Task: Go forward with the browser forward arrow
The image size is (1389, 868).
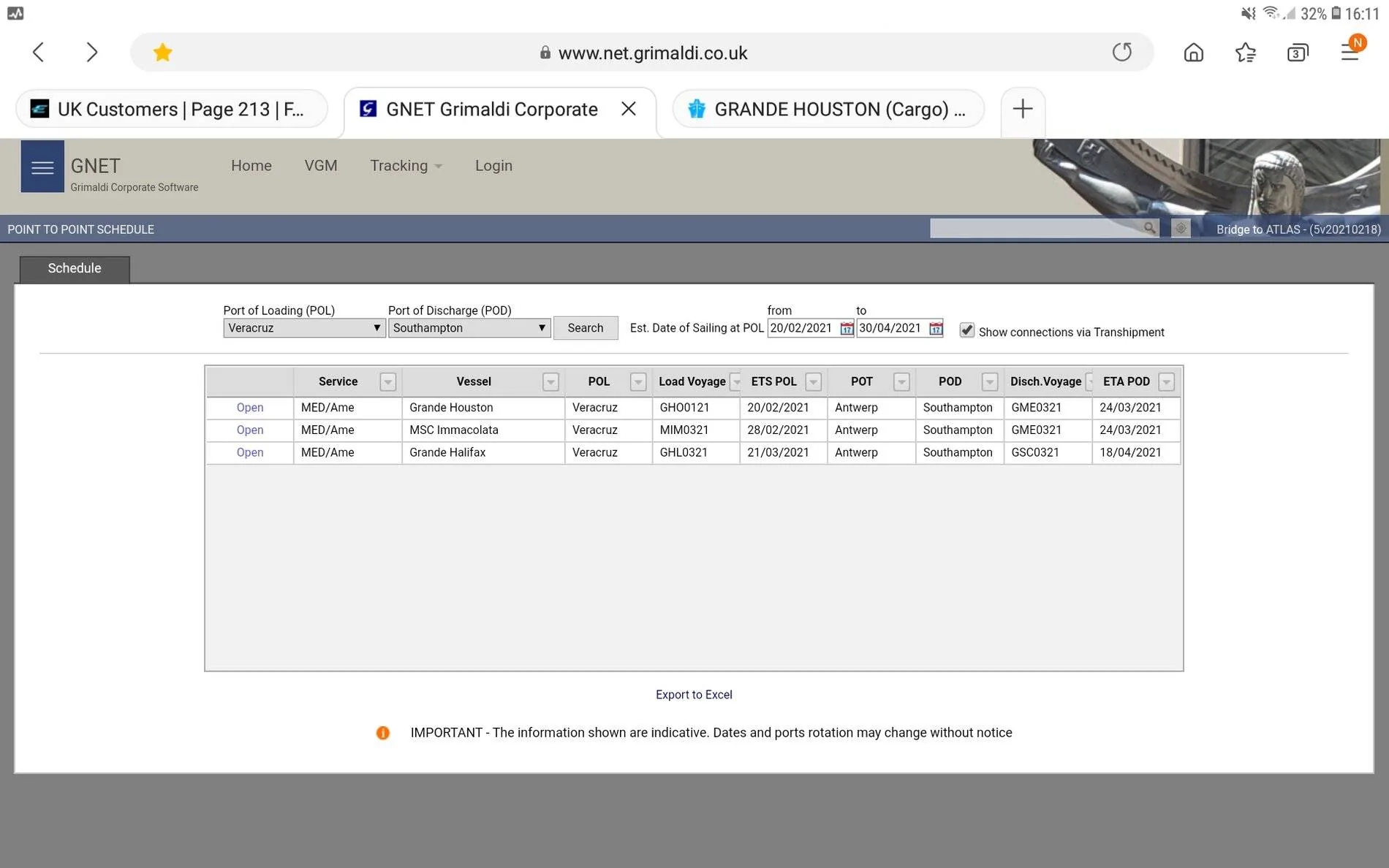Action: tap(91, 52)
